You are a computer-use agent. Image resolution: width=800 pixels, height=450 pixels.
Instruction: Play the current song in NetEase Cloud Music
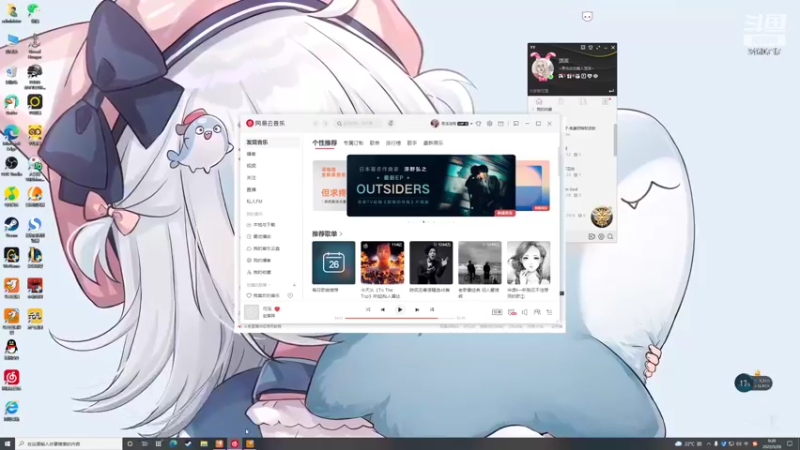coord(399,309)
